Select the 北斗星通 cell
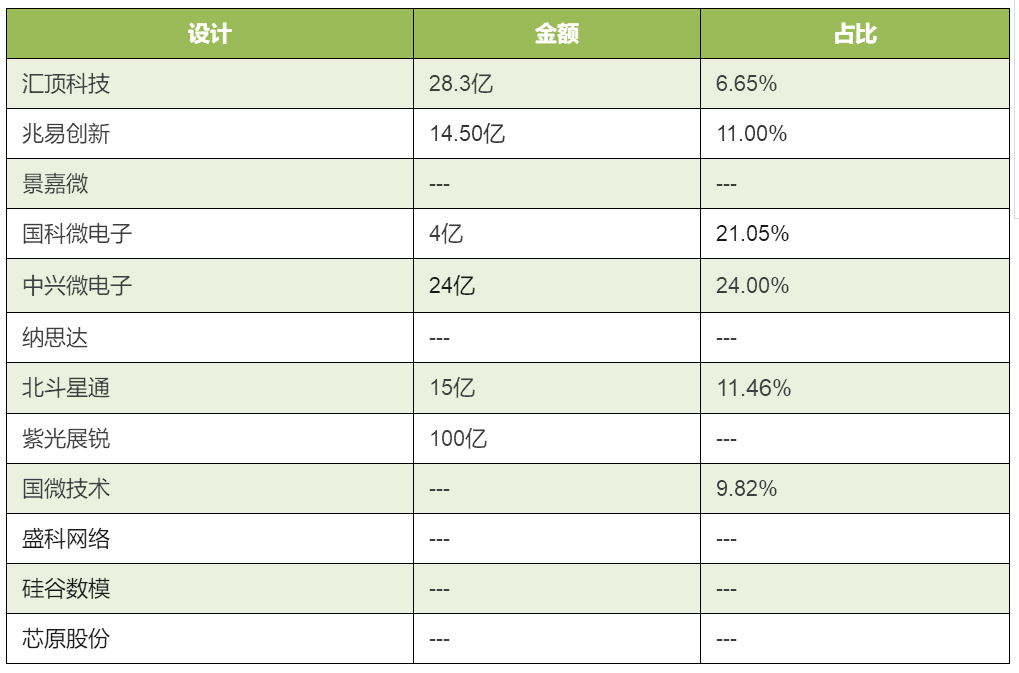 (210, 388)
